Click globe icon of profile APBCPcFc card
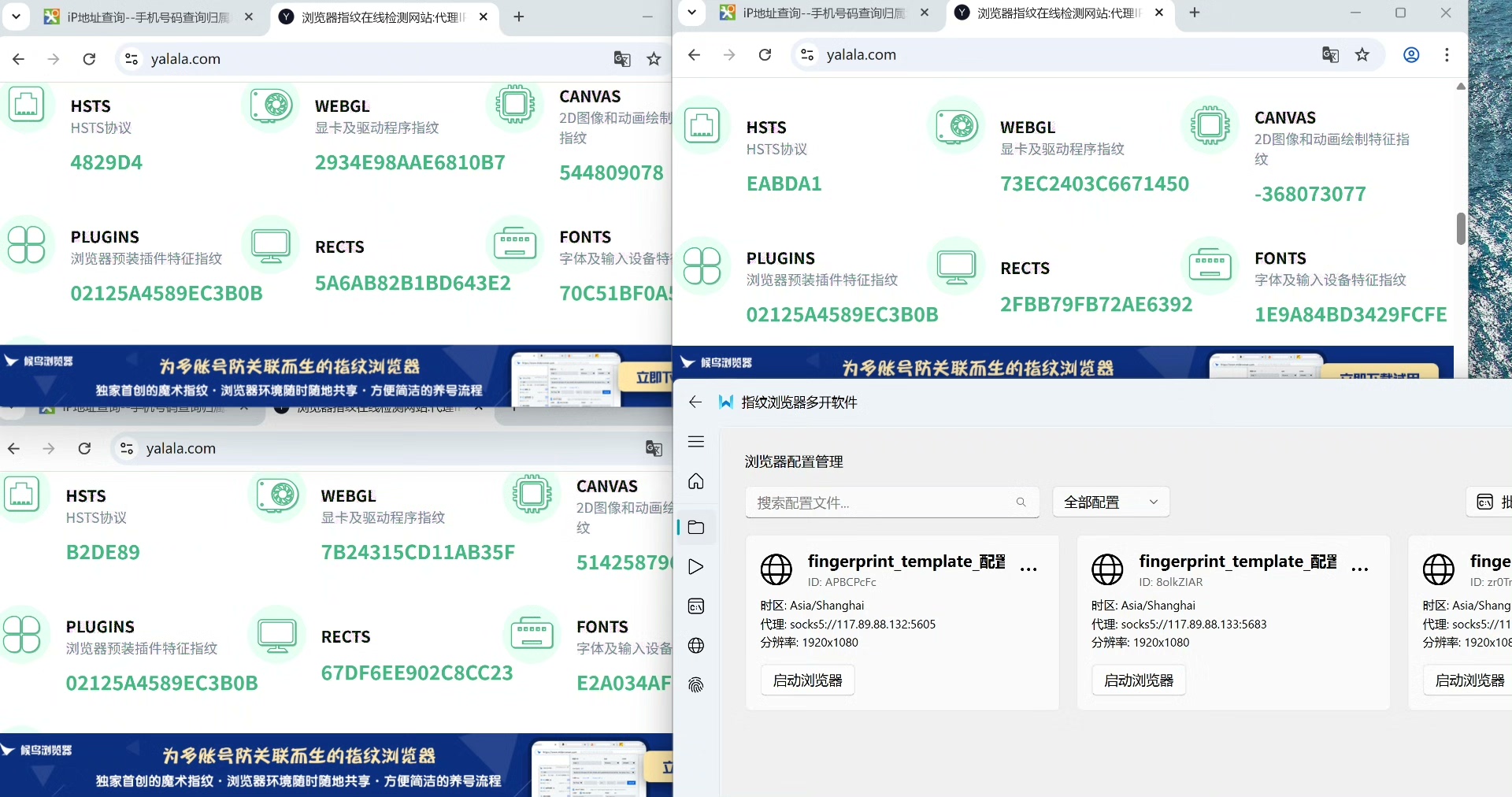The width and height of the screenshot is (1512, 797). (x=776, y=569)
